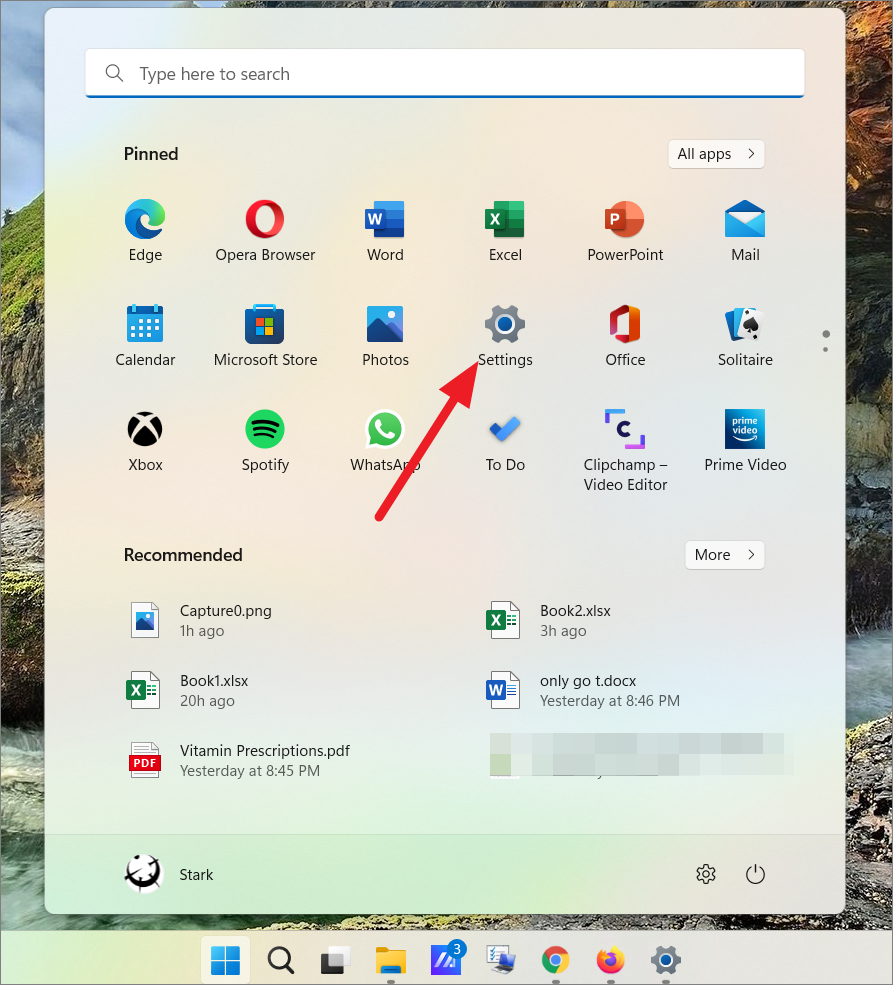Open taskbar Search magnifier
Viewport: 893px width, 985px height.
280,959
